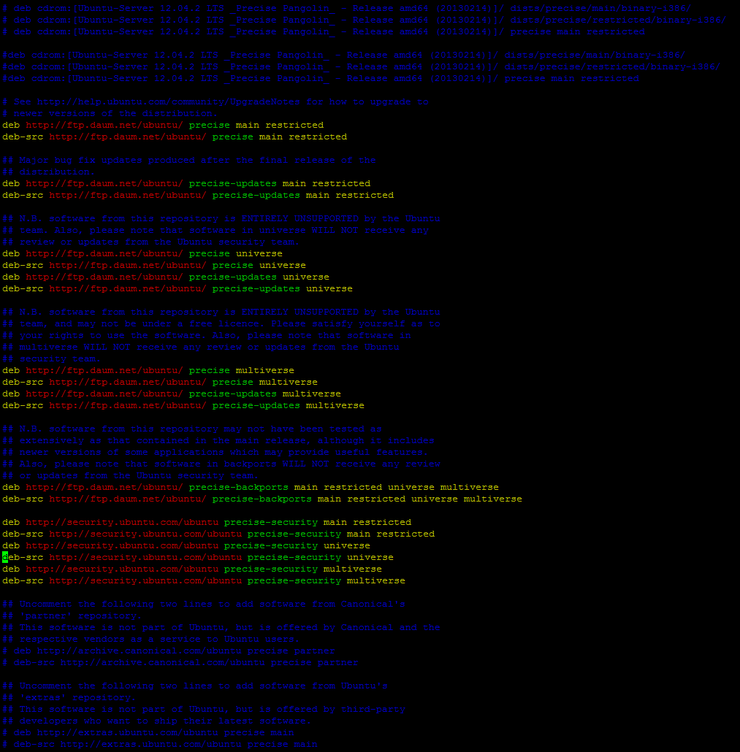Click comment ending with "software from Ubuntu's"
740x752 pixels.
(x=195, y=687)
